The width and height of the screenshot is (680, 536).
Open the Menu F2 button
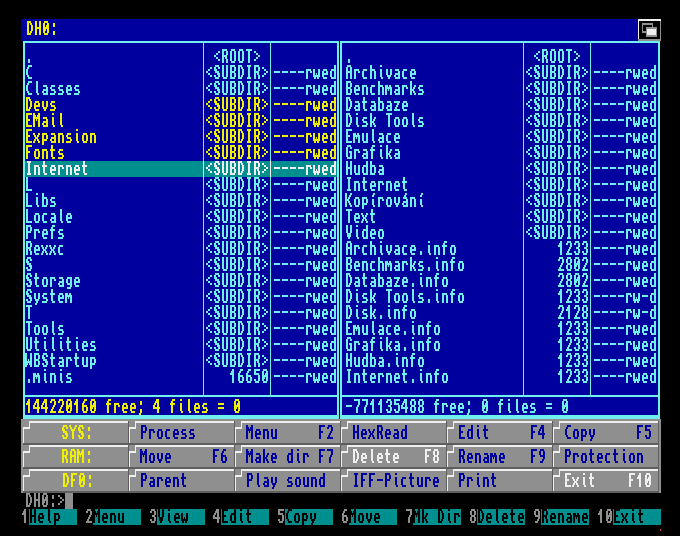coord(288,433)
